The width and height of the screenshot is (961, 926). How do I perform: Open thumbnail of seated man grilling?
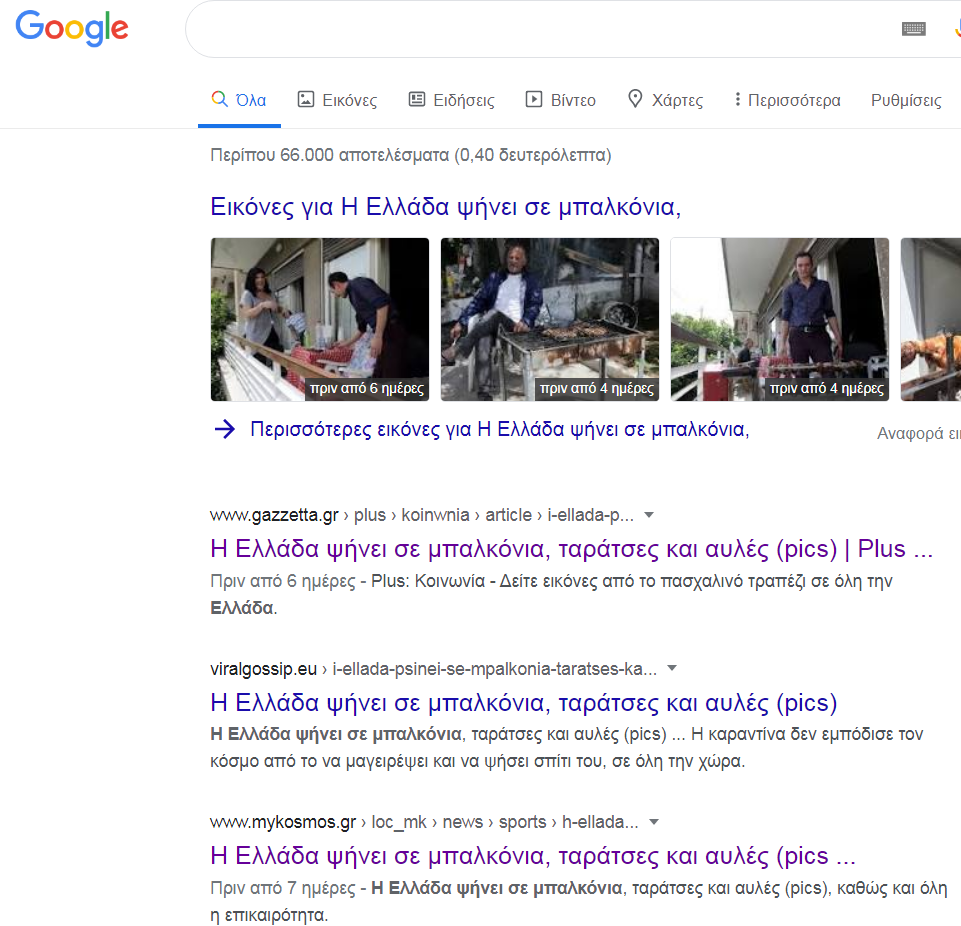pyautogui.click(x=549, y=319)
